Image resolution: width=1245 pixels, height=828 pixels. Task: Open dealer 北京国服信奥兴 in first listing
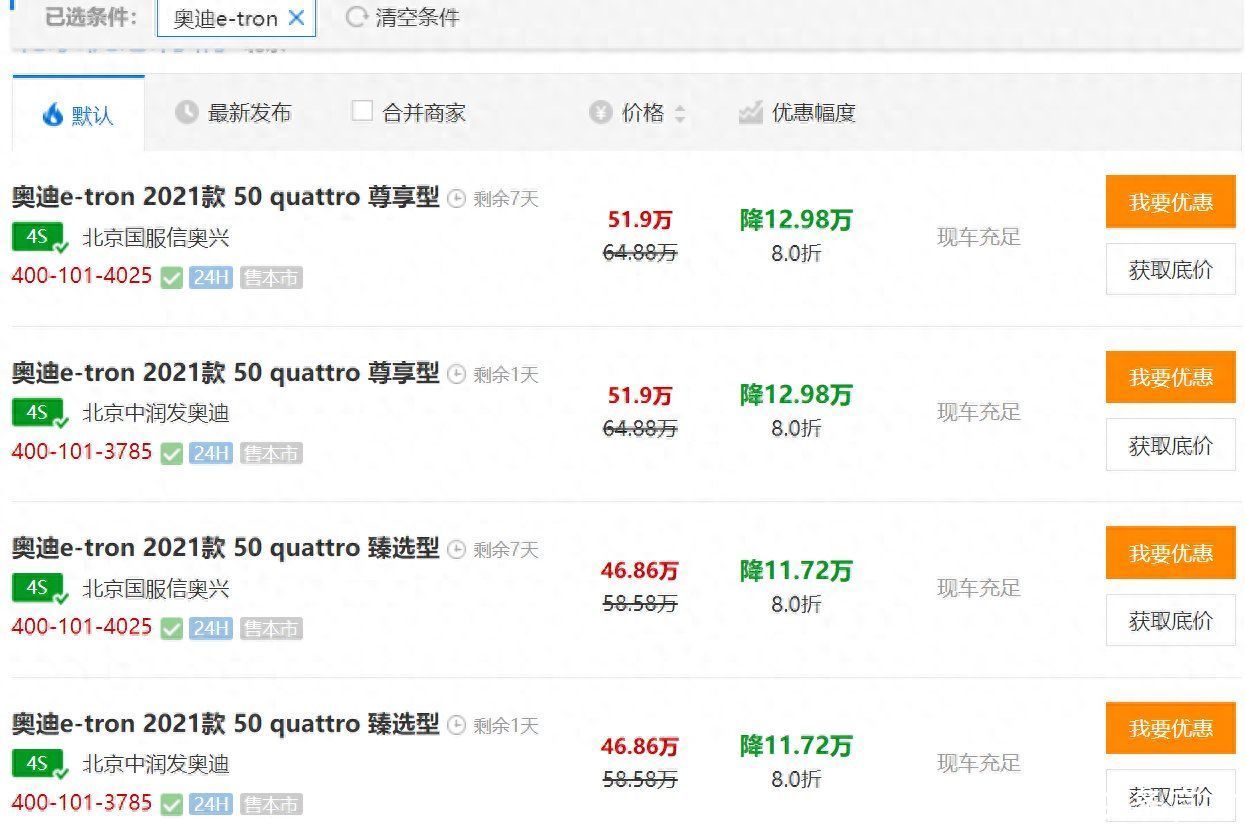[x=156, y=238]
